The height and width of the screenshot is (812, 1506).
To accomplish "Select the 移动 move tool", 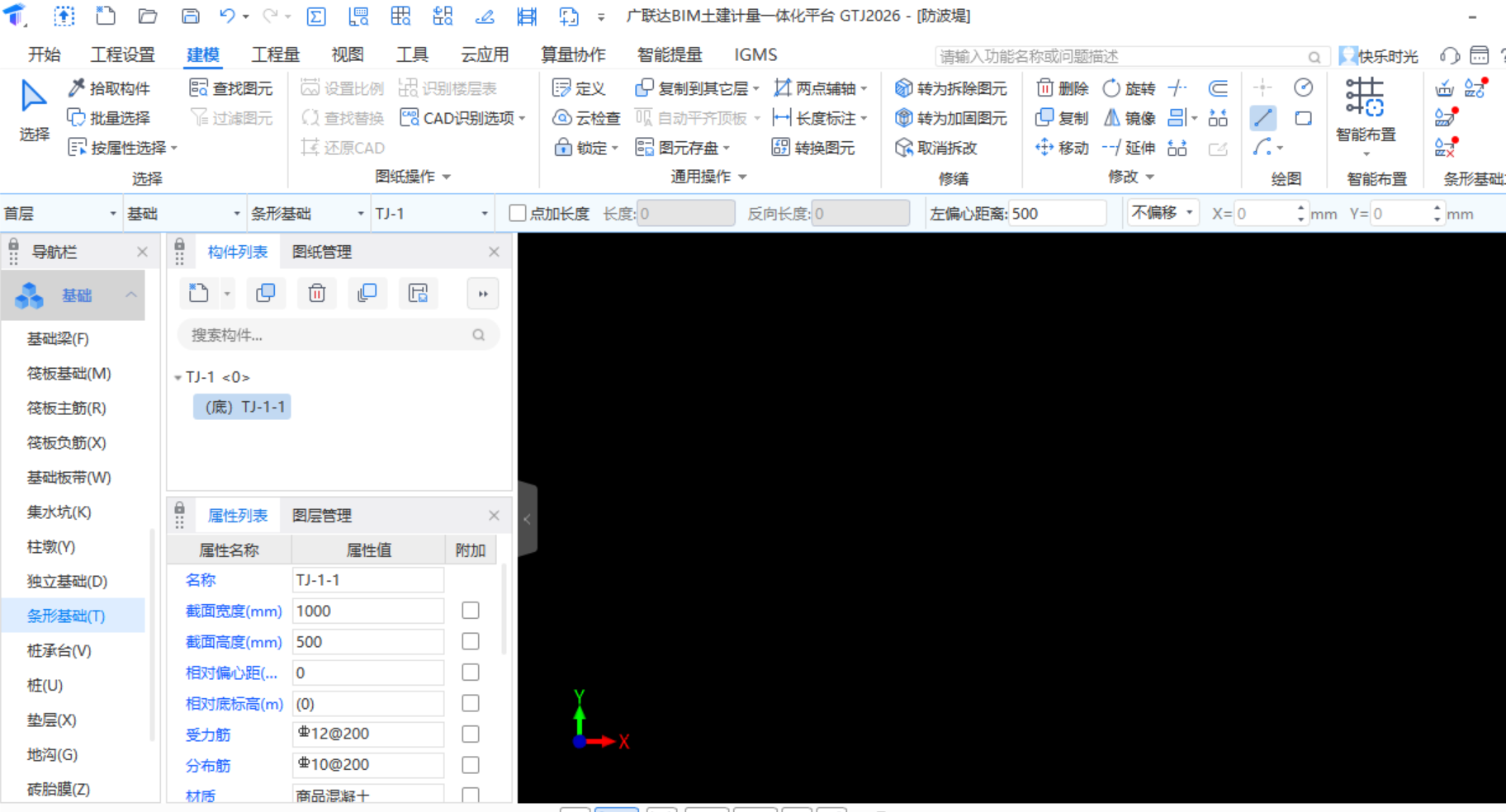I will click(1063, 148).
